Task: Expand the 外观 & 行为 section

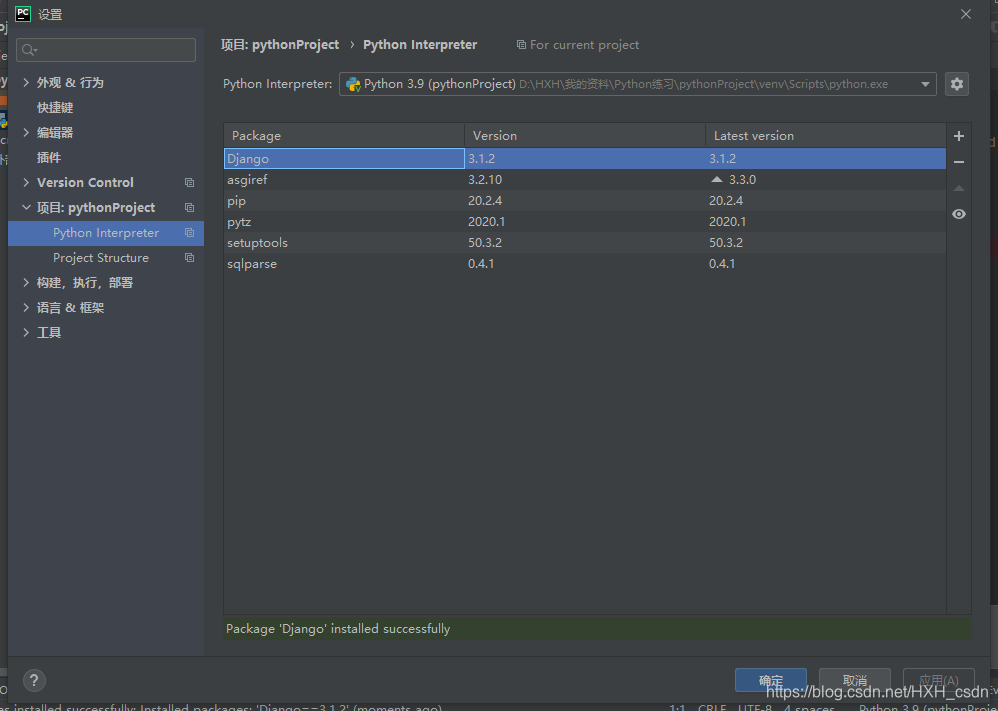Action: pos(26,83)
